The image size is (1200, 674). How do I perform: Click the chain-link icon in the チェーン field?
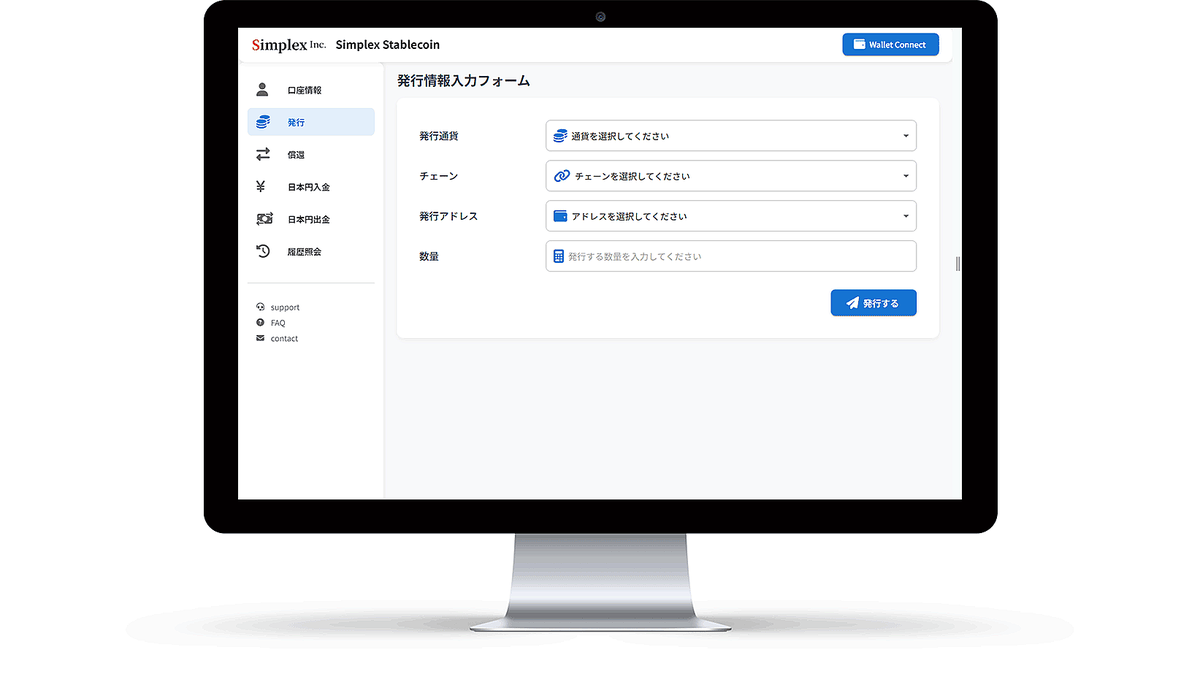[x=560, y=175]
